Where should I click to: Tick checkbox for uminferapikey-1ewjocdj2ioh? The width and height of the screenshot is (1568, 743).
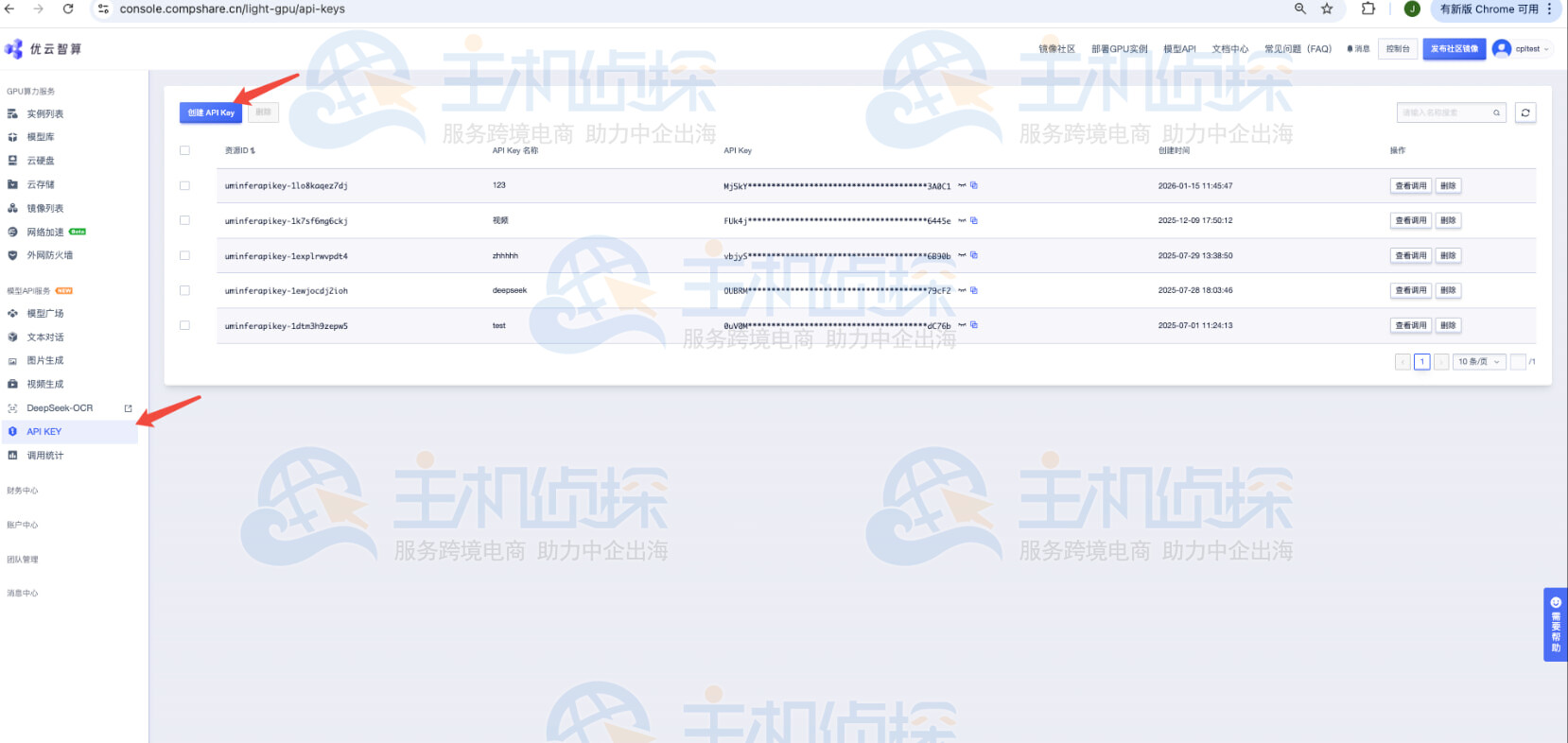[x=184, y=290]
